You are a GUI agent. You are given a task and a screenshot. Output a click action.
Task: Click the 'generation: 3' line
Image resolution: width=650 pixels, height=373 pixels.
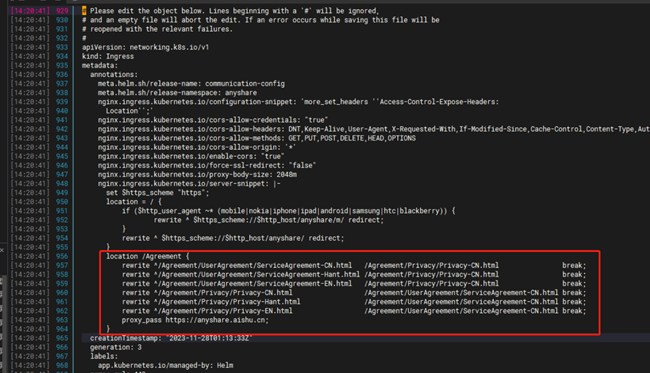[116, 348]
